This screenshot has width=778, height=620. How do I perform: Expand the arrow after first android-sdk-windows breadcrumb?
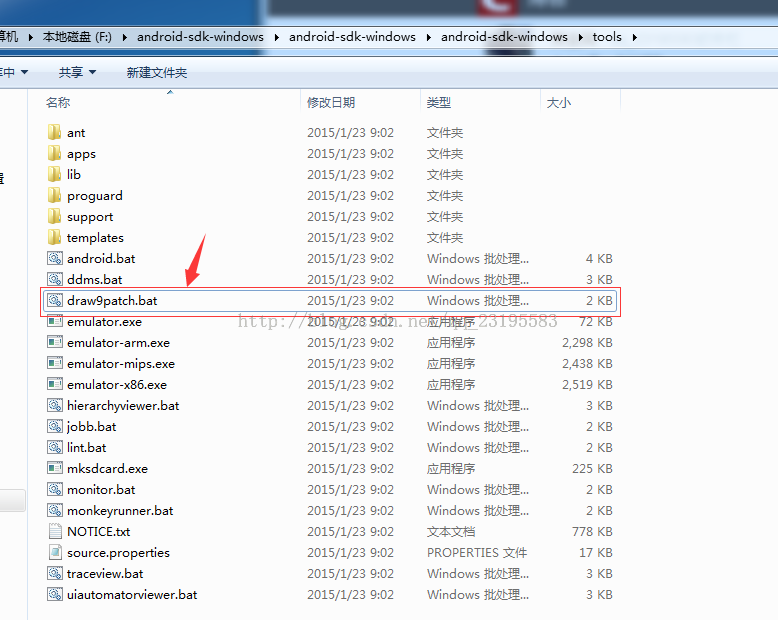pos(276,37)
